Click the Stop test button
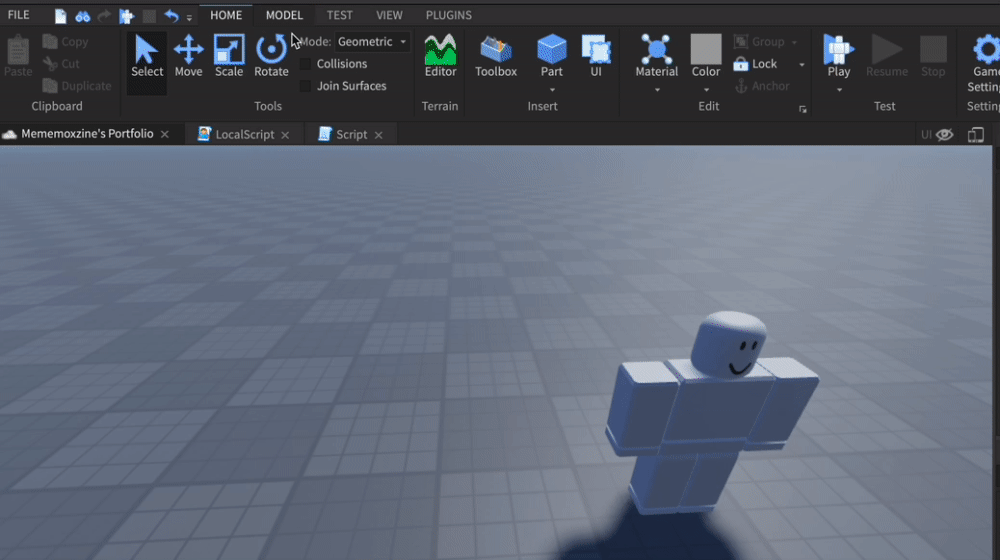 pyautogui.click(x=933, y=57)
